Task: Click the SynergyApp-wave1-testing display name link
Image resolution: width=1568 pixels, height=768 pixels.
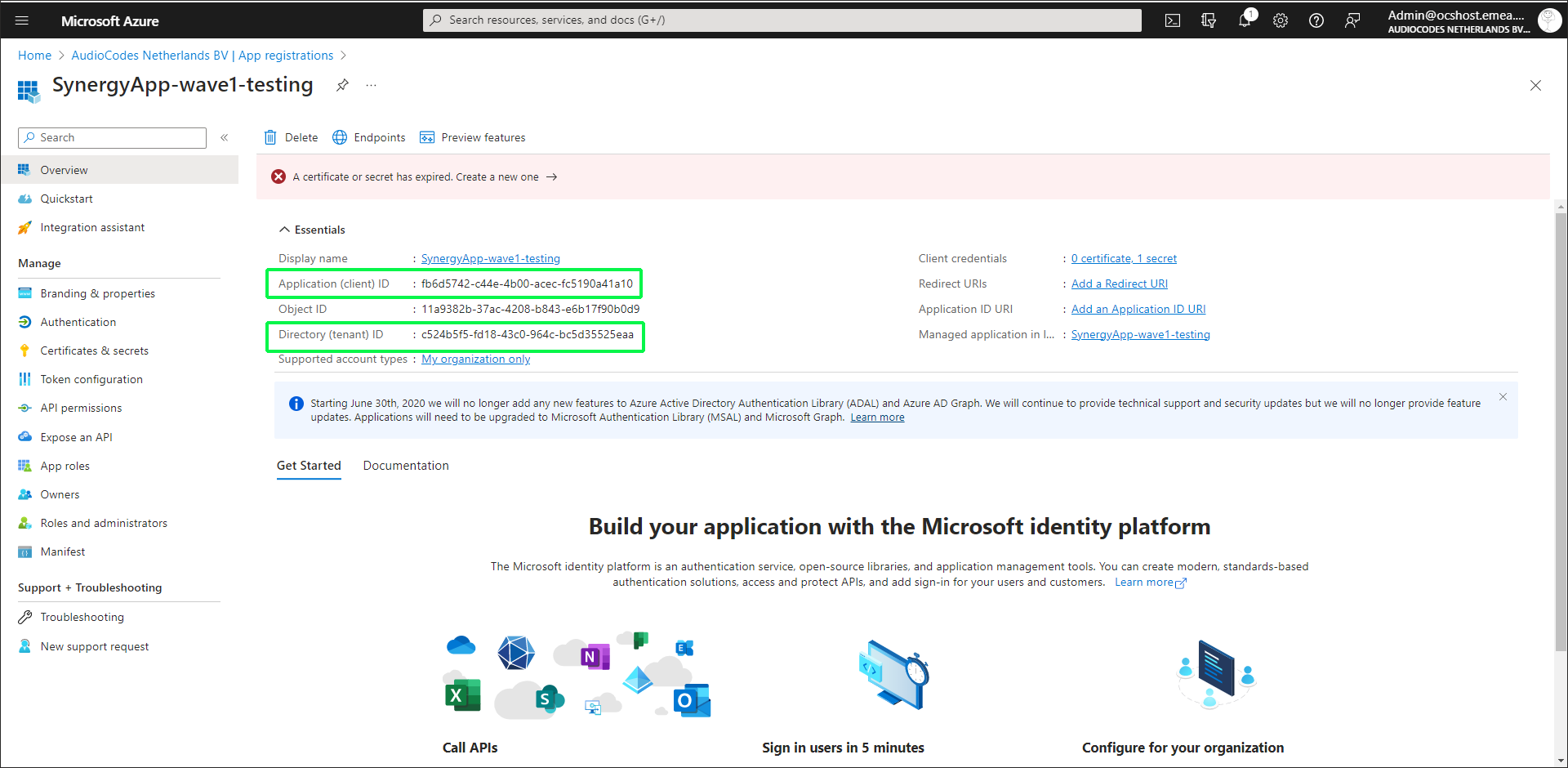Action: pos(491,258)
